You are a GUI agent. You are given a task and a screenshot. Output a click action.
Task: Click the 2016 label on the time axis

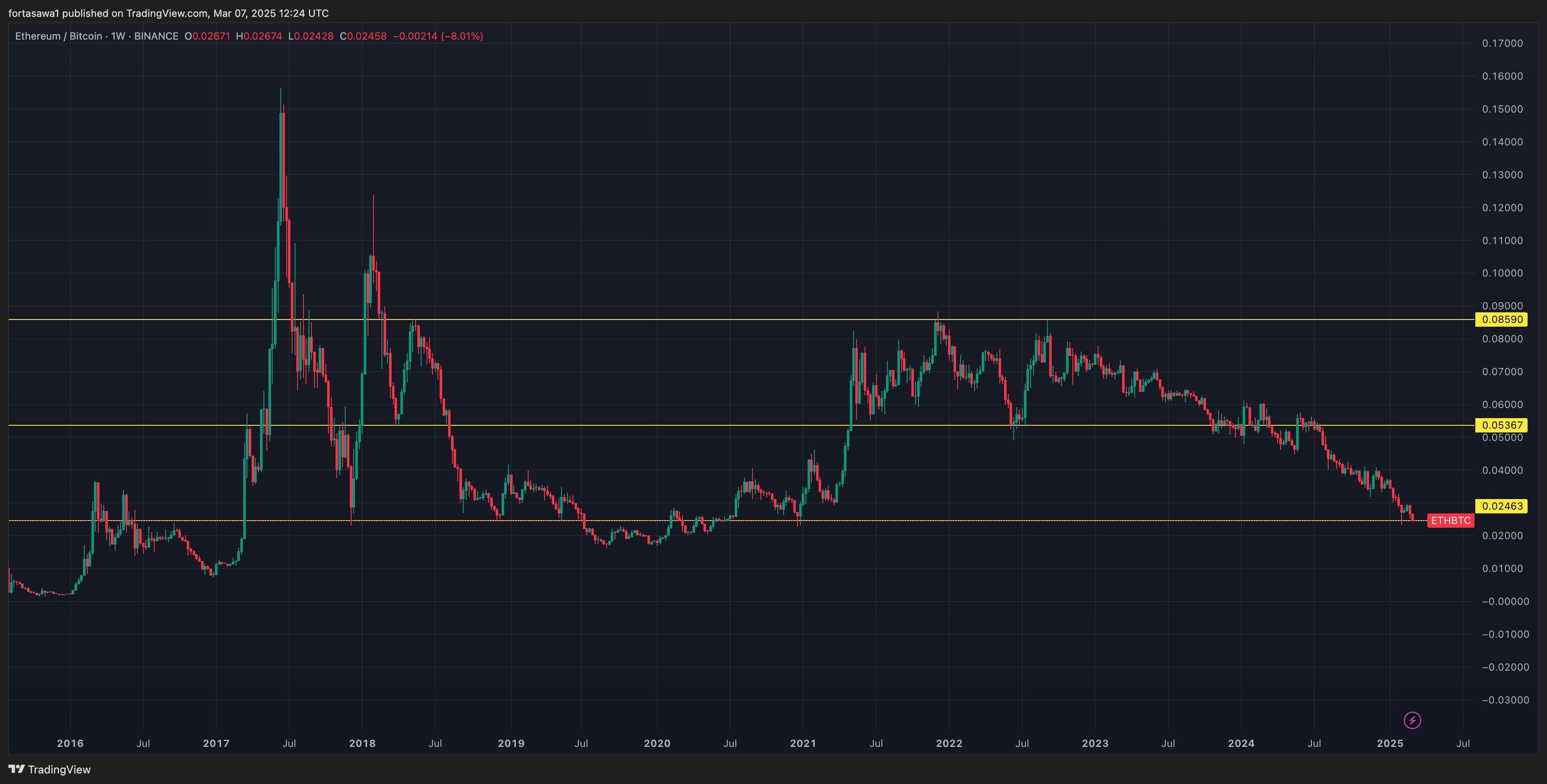(70, 743)
